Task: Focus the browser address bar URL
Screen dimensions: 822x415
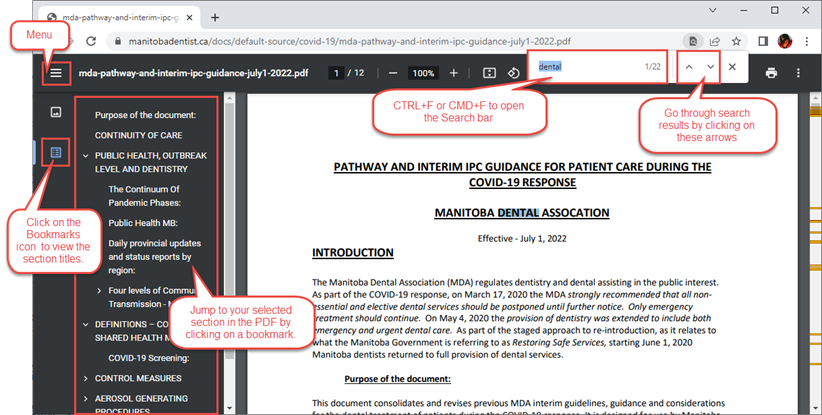Action: coord(350,41)
